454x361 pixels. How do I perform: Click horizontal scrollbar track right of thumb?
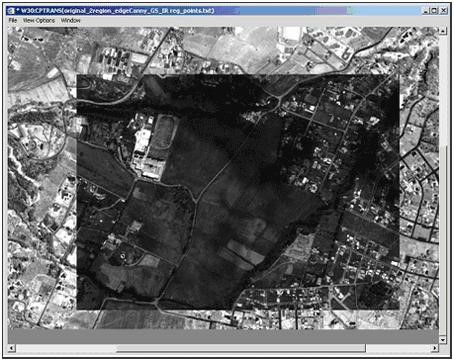pos(398,348)
